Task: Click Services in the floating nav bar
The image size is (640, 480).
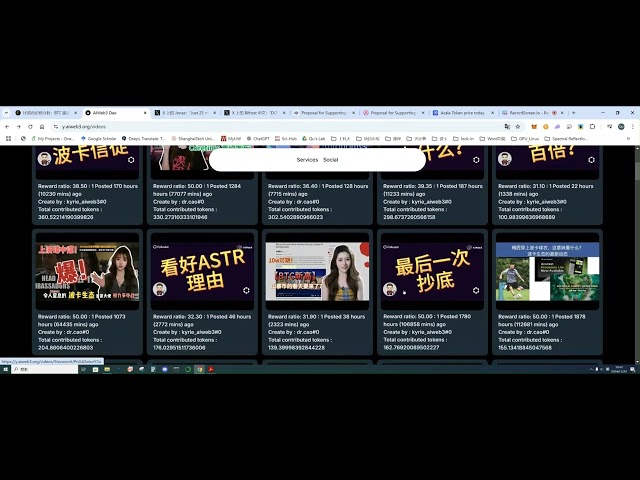Action: click(307, 160)
